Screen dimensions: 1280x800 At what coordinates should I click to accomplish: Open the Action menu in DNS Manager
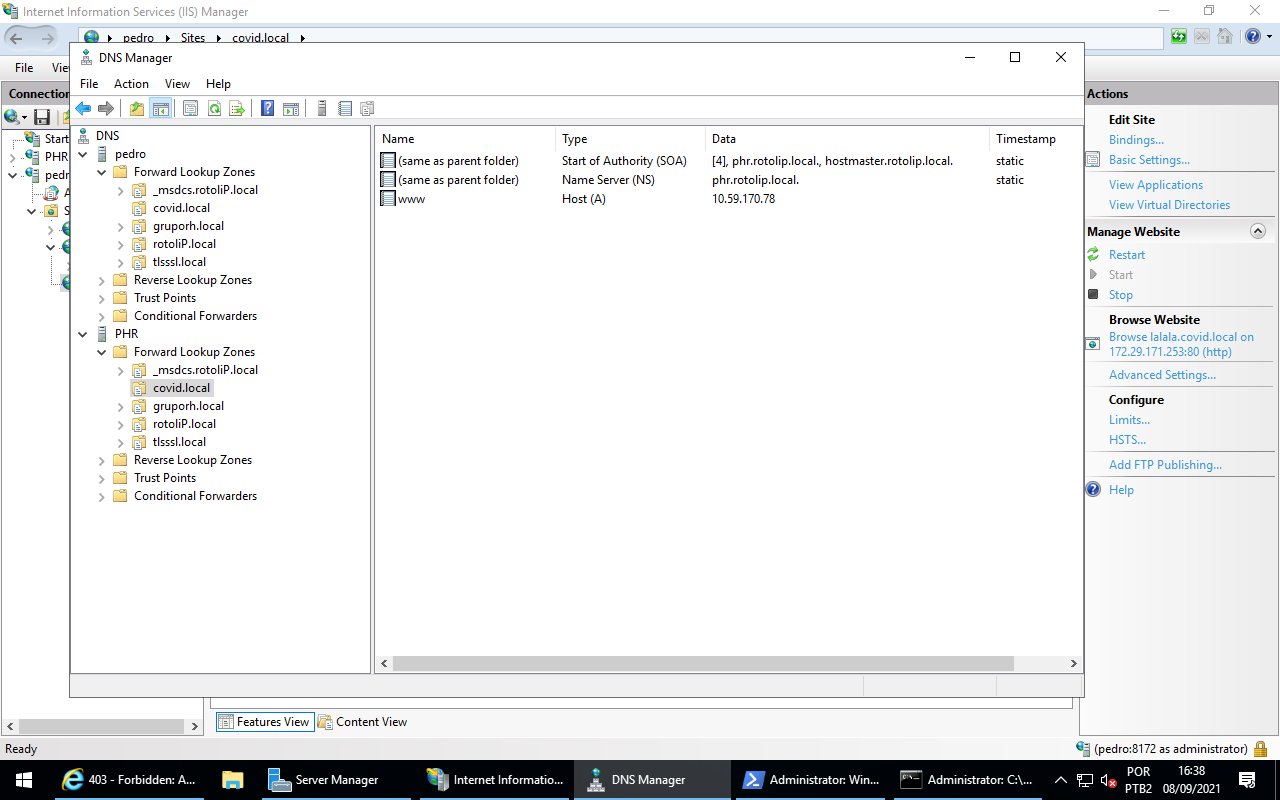[x=131, y=84]
